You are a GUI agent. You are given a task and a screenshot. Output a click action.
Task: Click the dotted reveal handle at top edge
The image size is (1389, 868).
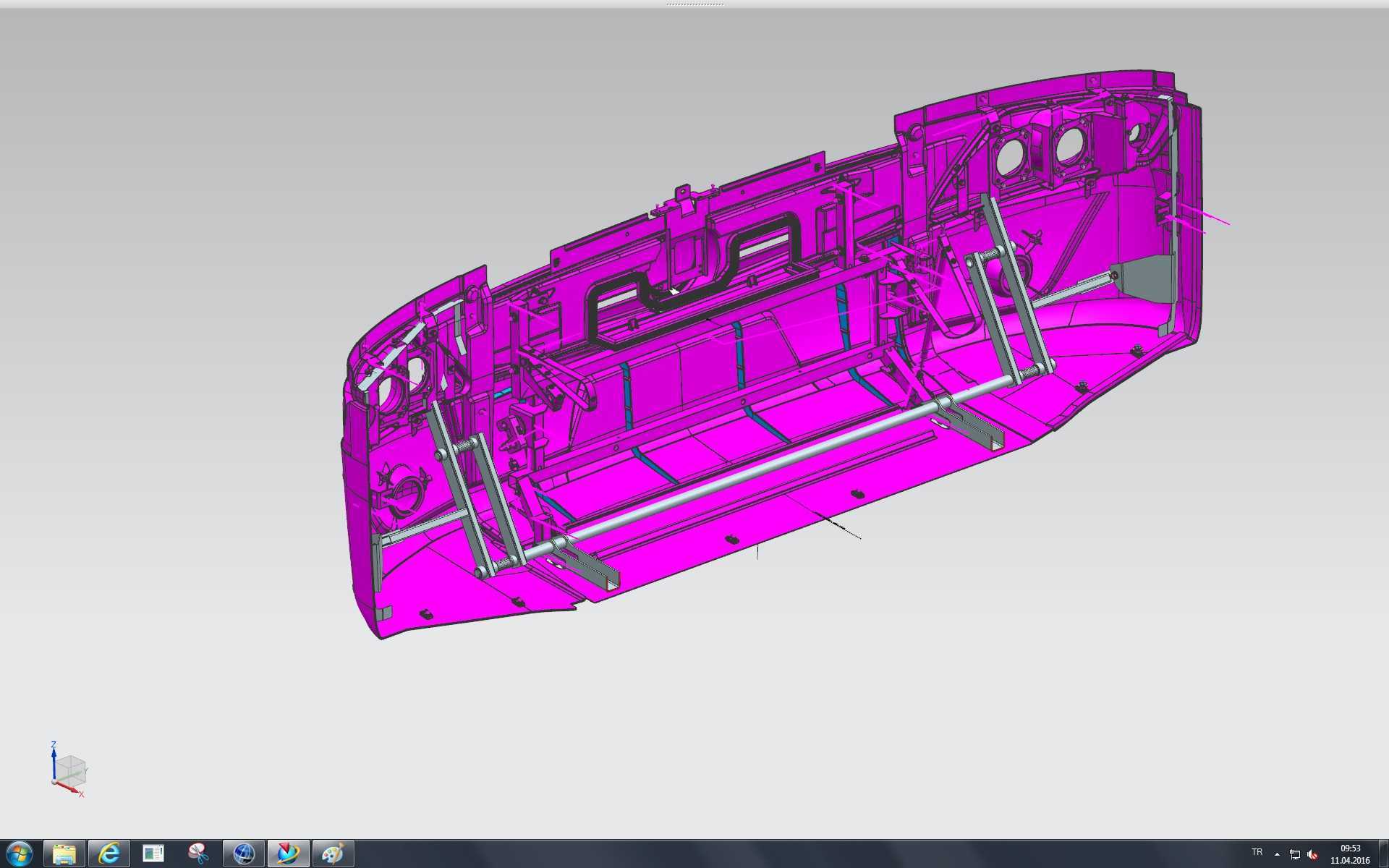click(x=694, y=4)
